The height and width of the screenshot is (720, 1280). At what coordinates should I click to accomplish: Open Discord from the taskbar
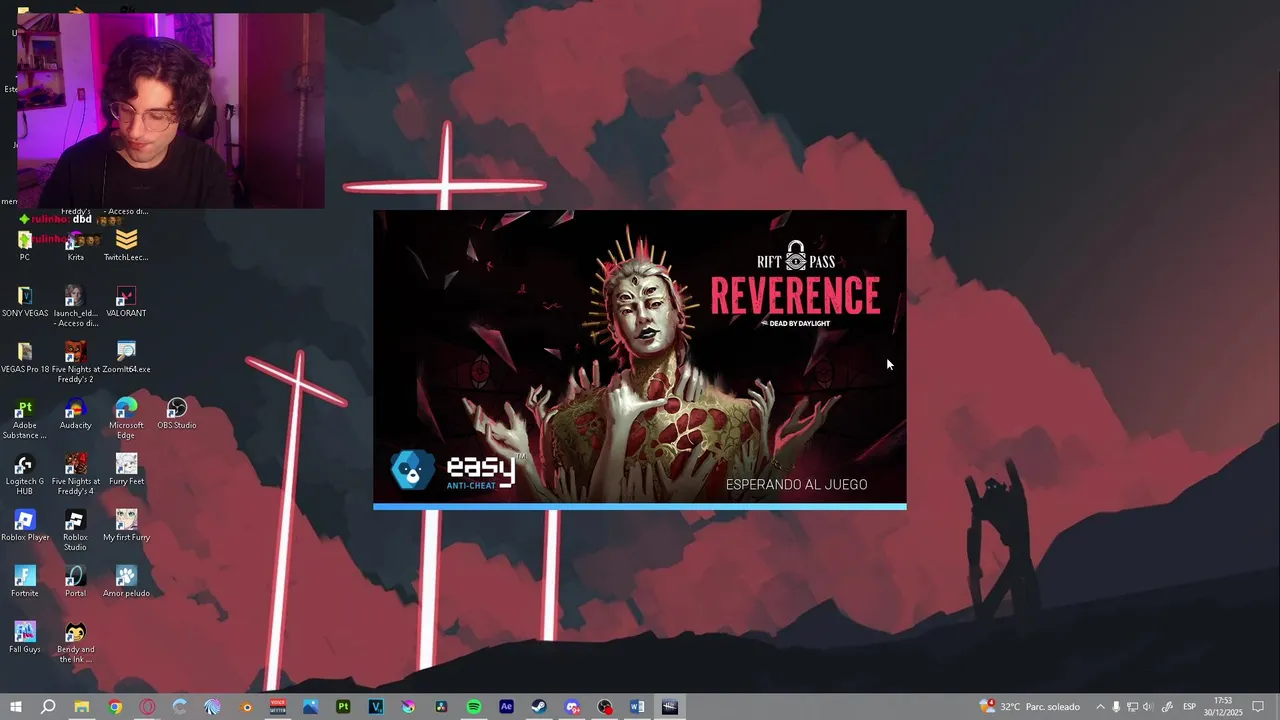pyautogui.click(x=572, y=707)
